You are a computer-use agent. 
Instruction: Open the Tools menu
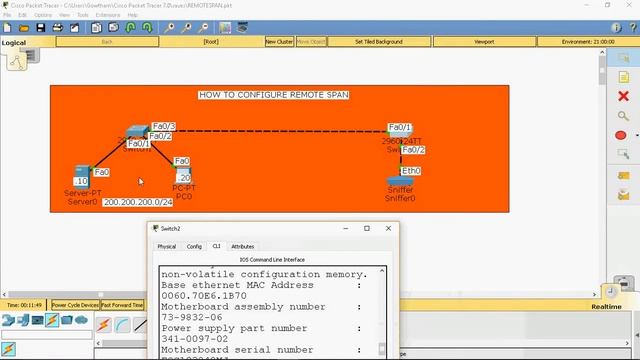click(x=82, y=15)
